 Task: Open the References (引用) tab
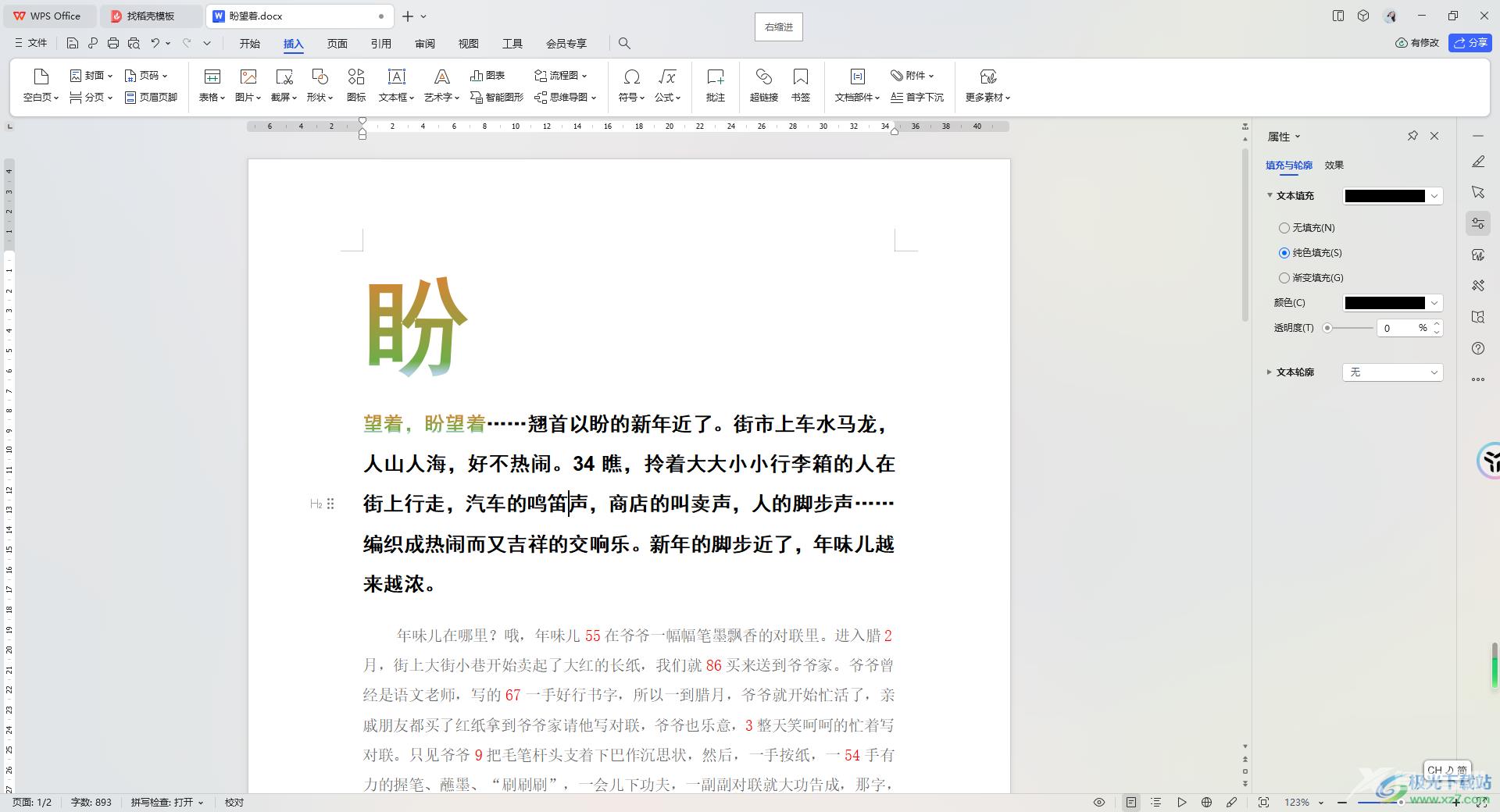coord(381,44)
